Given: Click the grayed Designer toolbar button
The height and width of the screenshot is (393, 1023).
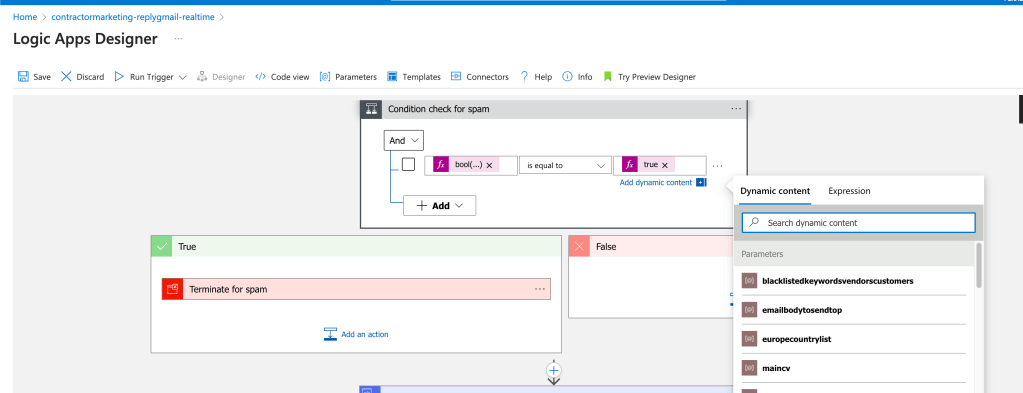Looking at the screenshot, I should (x=221, y=76).
